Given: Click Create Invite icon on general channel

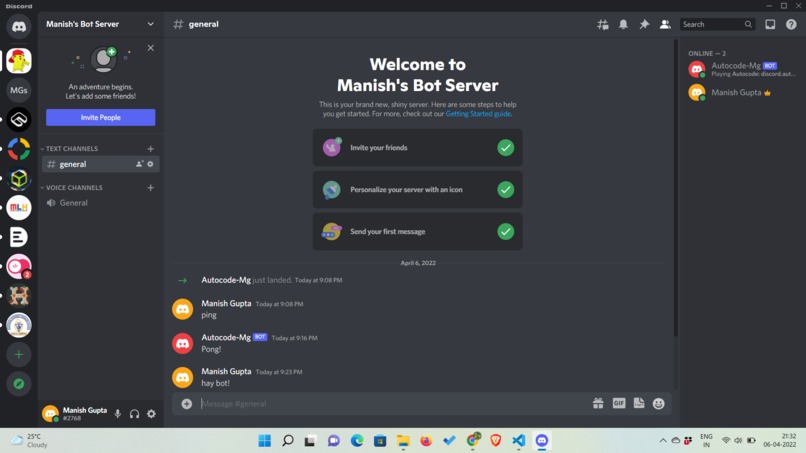Looking at the screenshot, I should [x=139, y=164].
